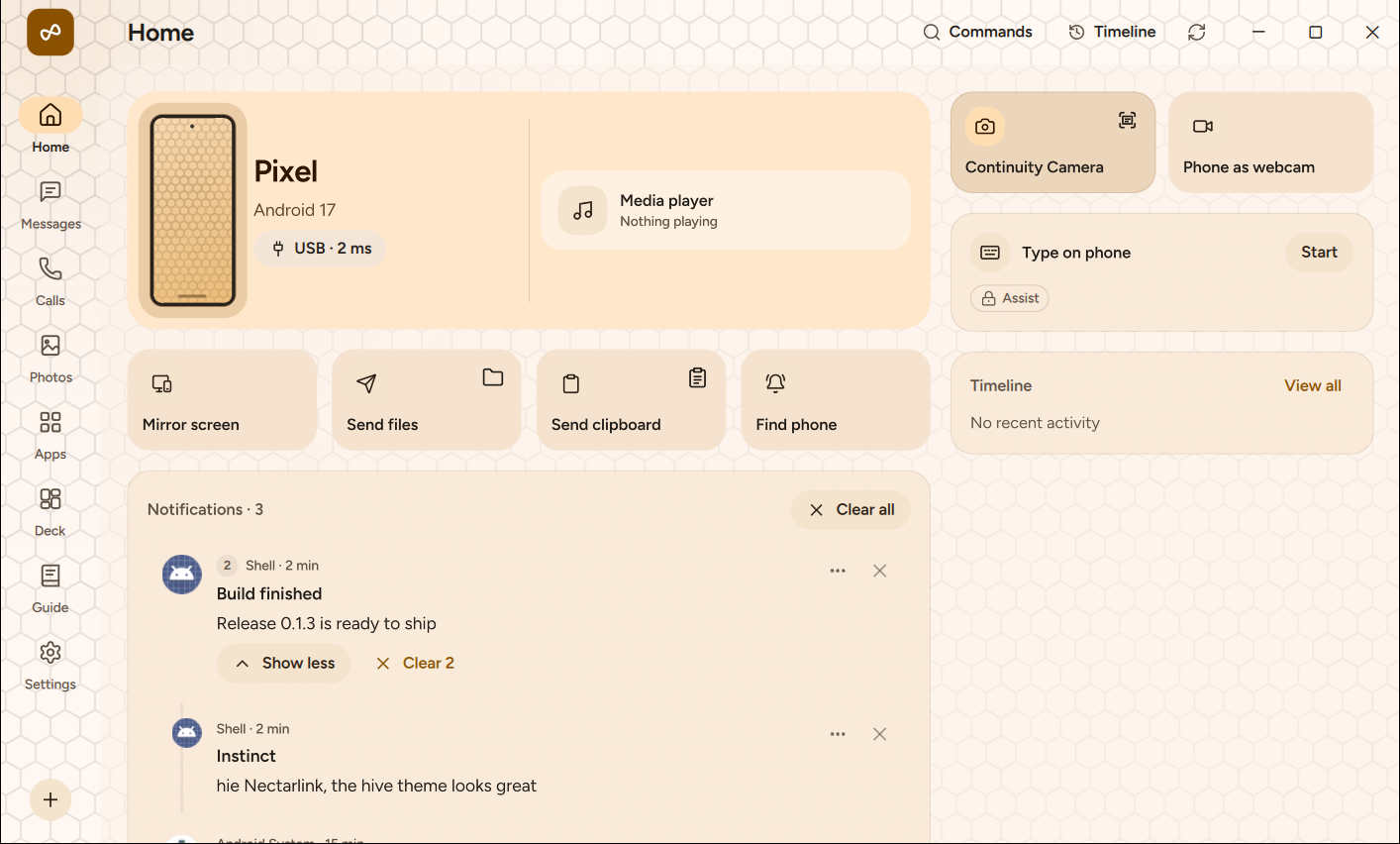
Task: Go to the Home sidebar tab
Action: point(50,127)
